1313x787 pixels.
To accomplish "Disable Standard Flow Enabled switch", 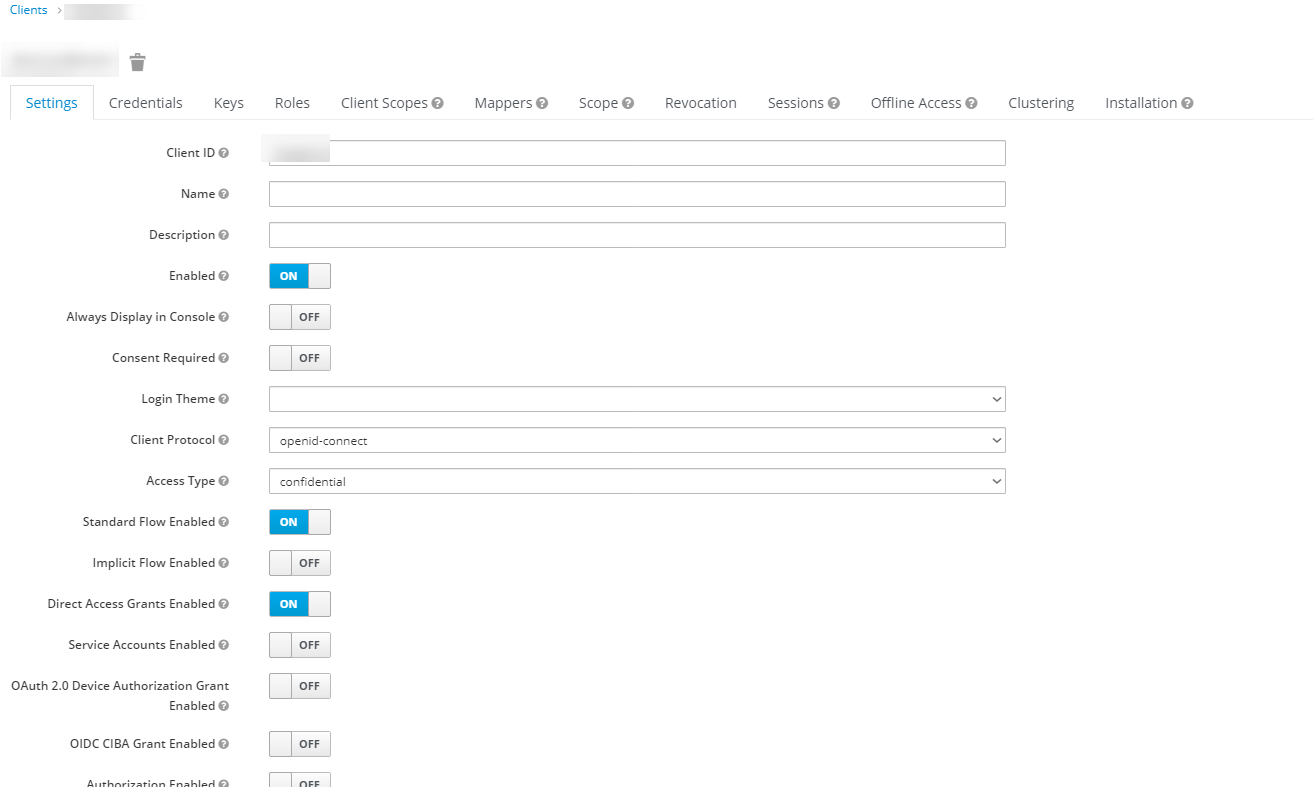I will (300, 522).
